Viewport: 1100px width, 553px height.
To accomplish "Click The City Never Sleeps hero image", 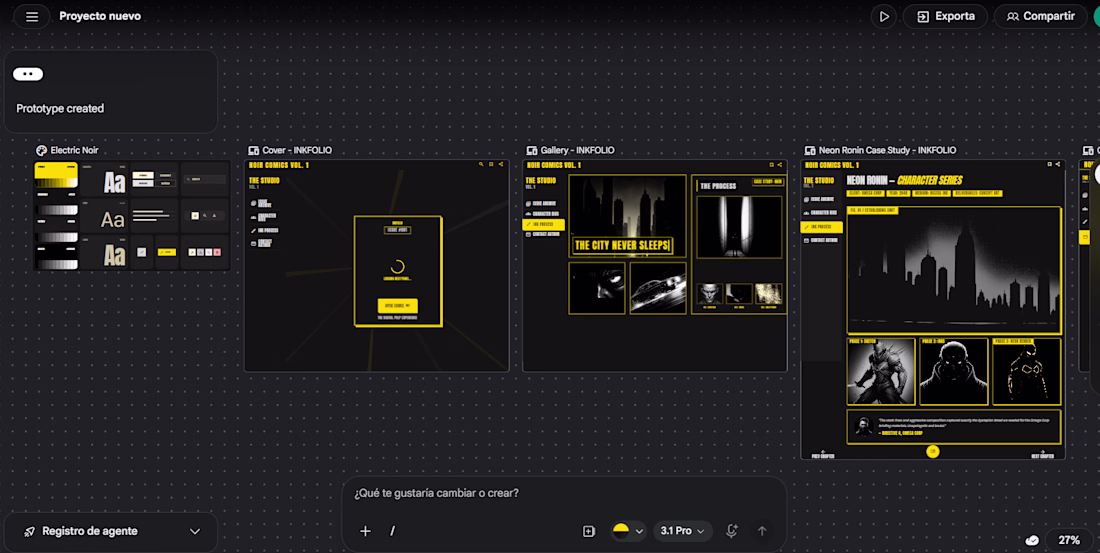I will pyautogui.click(x=627, y=215).
